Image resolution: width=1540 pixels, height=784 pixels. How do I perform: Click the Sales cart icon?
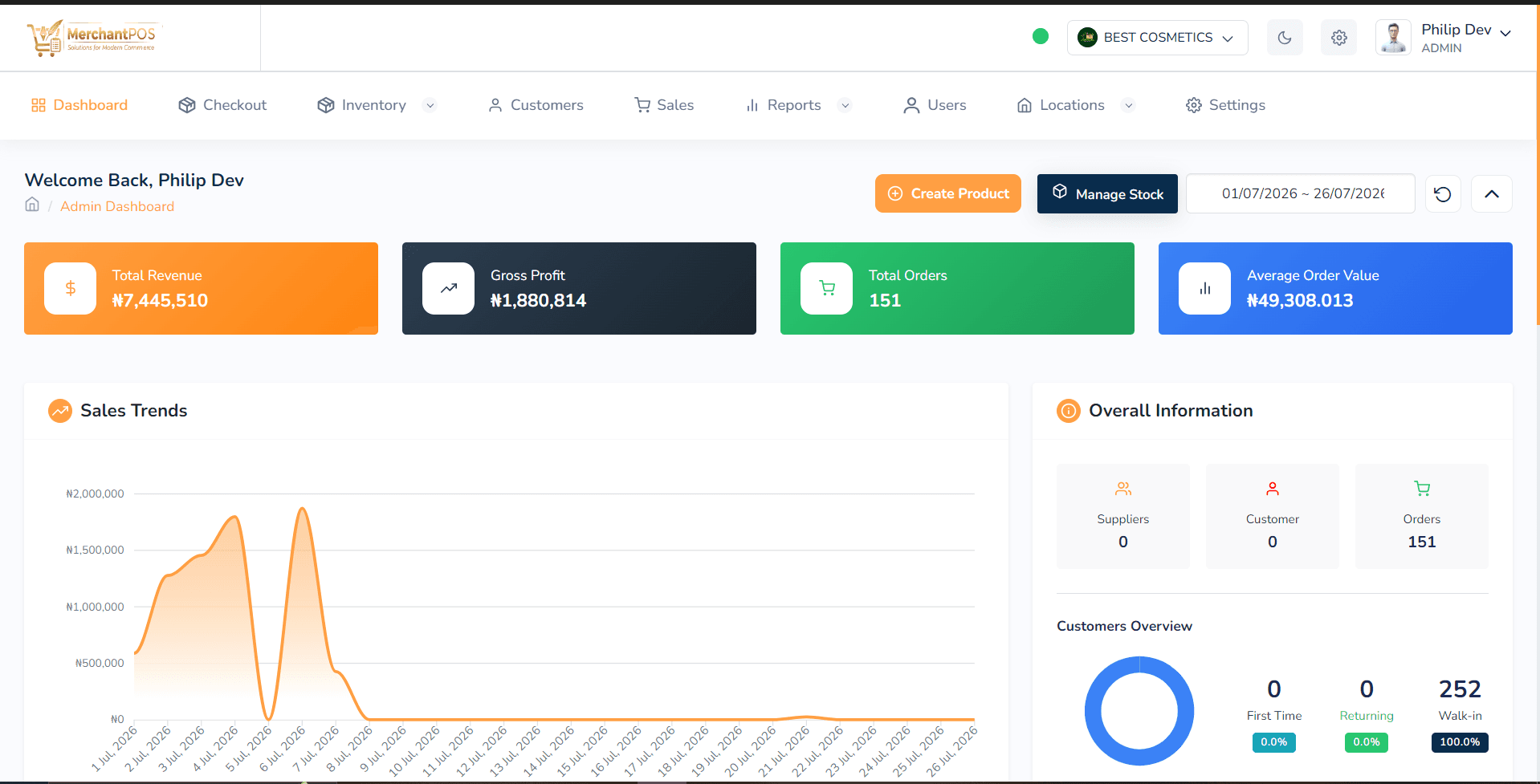[x=642, y=105]
